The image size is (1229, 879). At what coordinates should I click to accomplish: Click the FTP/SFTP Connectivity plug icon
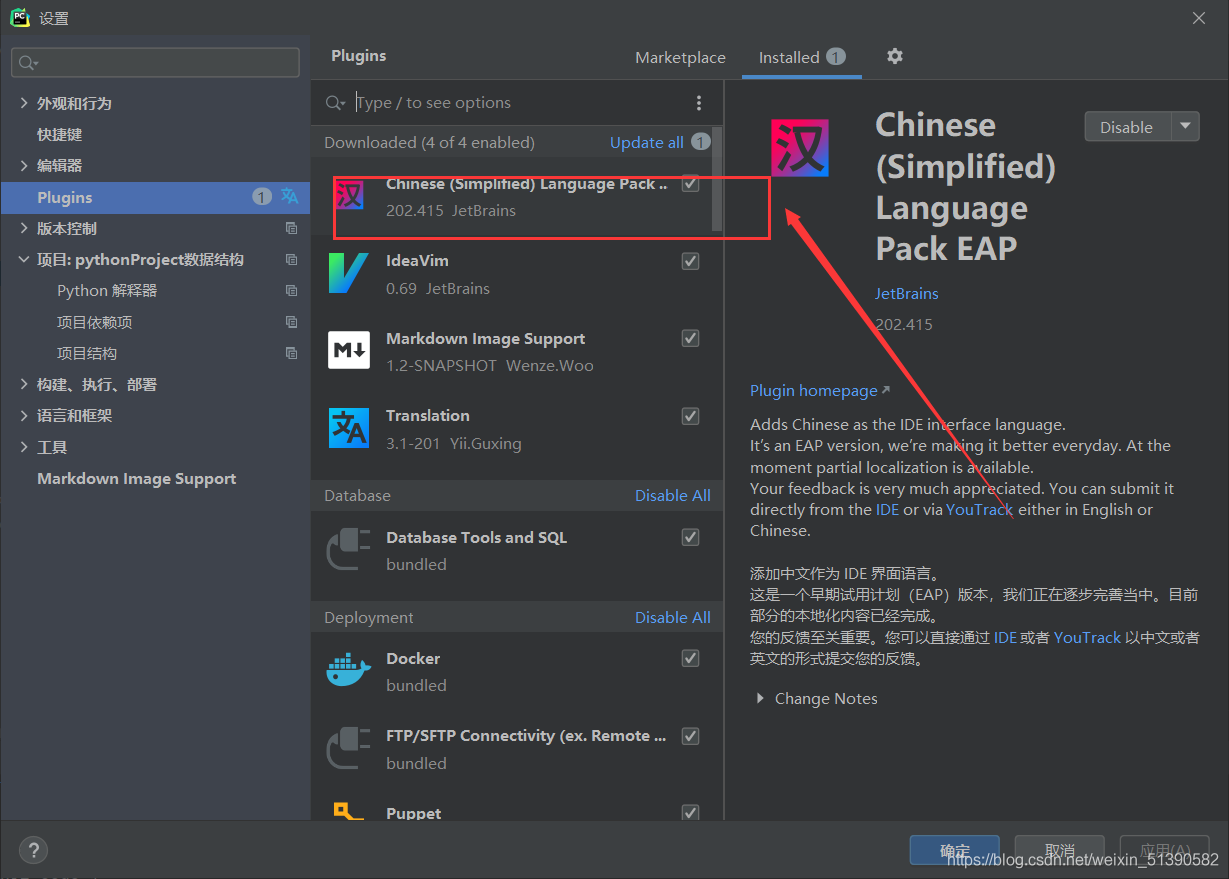coord(349,748)
